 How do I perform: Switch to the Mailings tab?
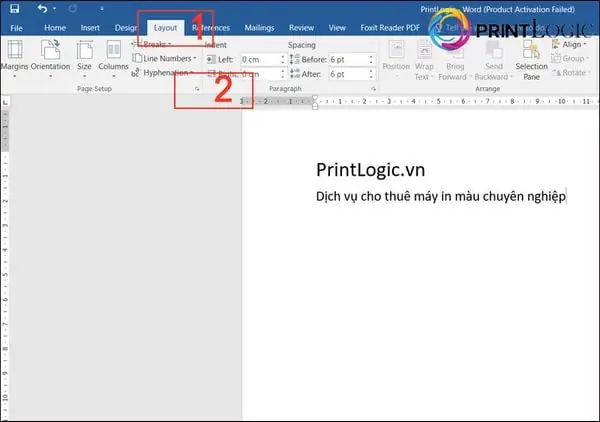click(259, 28)
